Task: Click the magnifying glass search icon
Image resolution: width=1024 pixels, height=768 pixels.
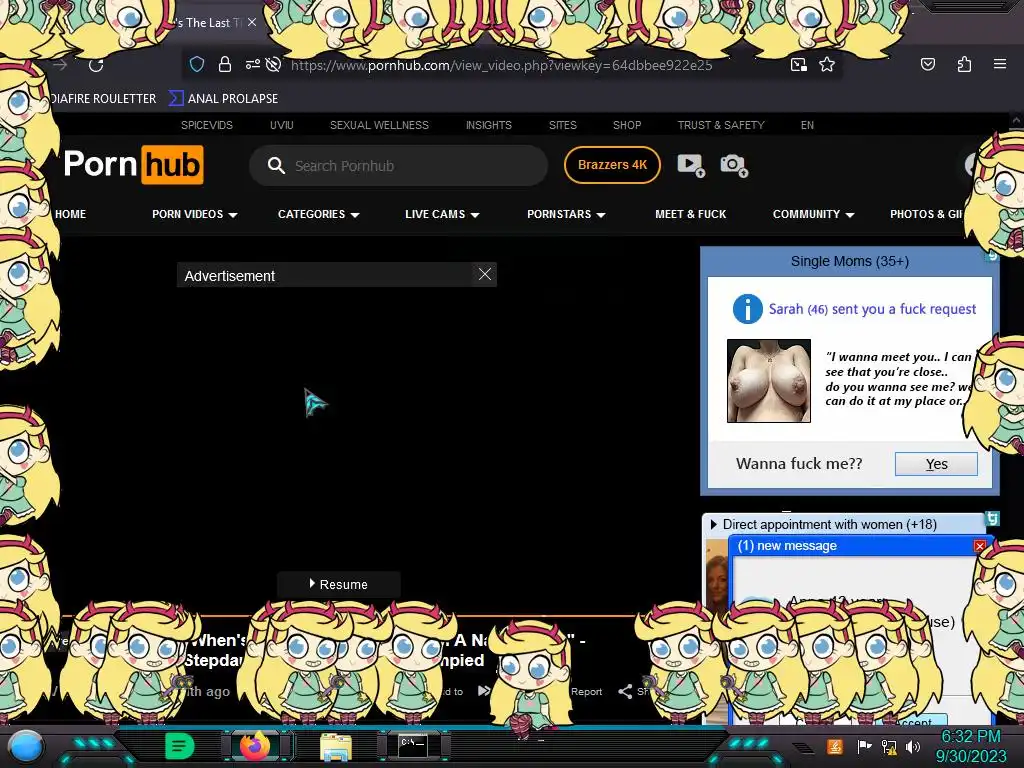Action: point(276,165)
